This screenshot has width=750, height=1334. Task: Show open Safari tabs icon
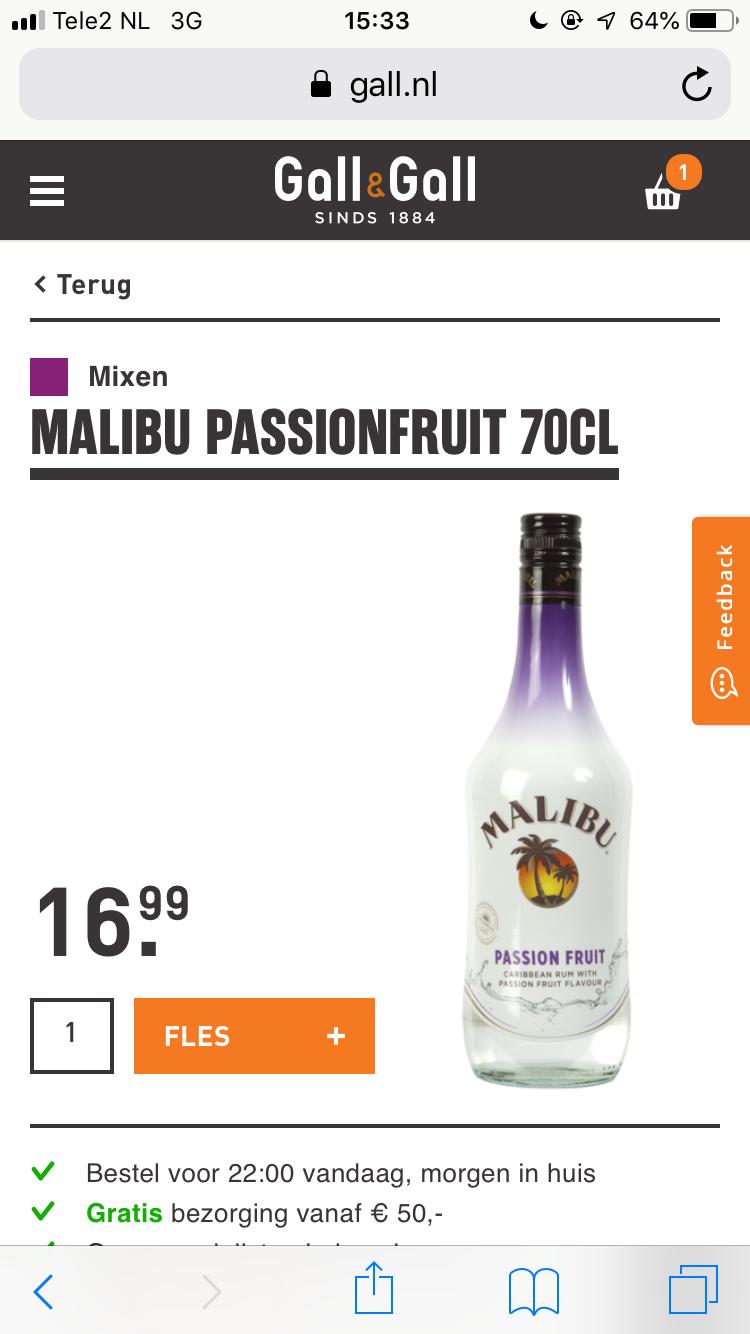693,1290
